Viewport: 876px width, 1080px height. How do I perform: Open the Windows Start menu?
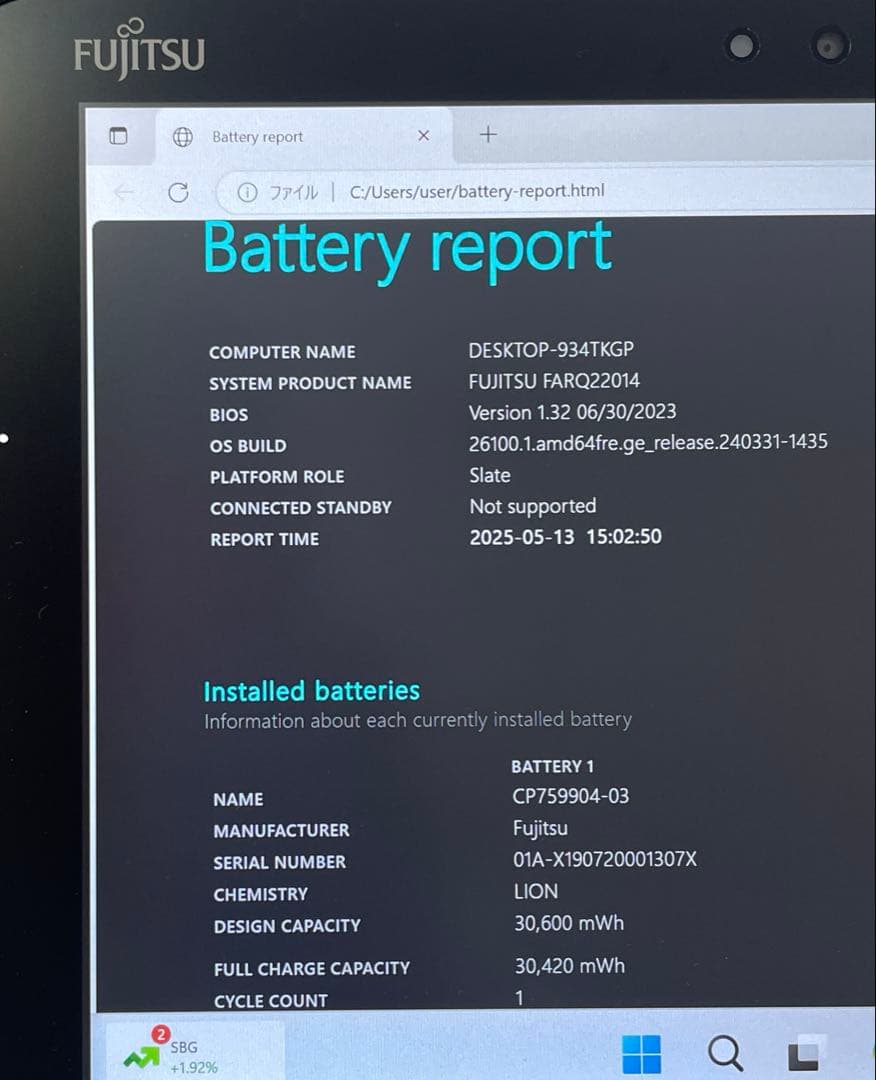click(641, 1053)
